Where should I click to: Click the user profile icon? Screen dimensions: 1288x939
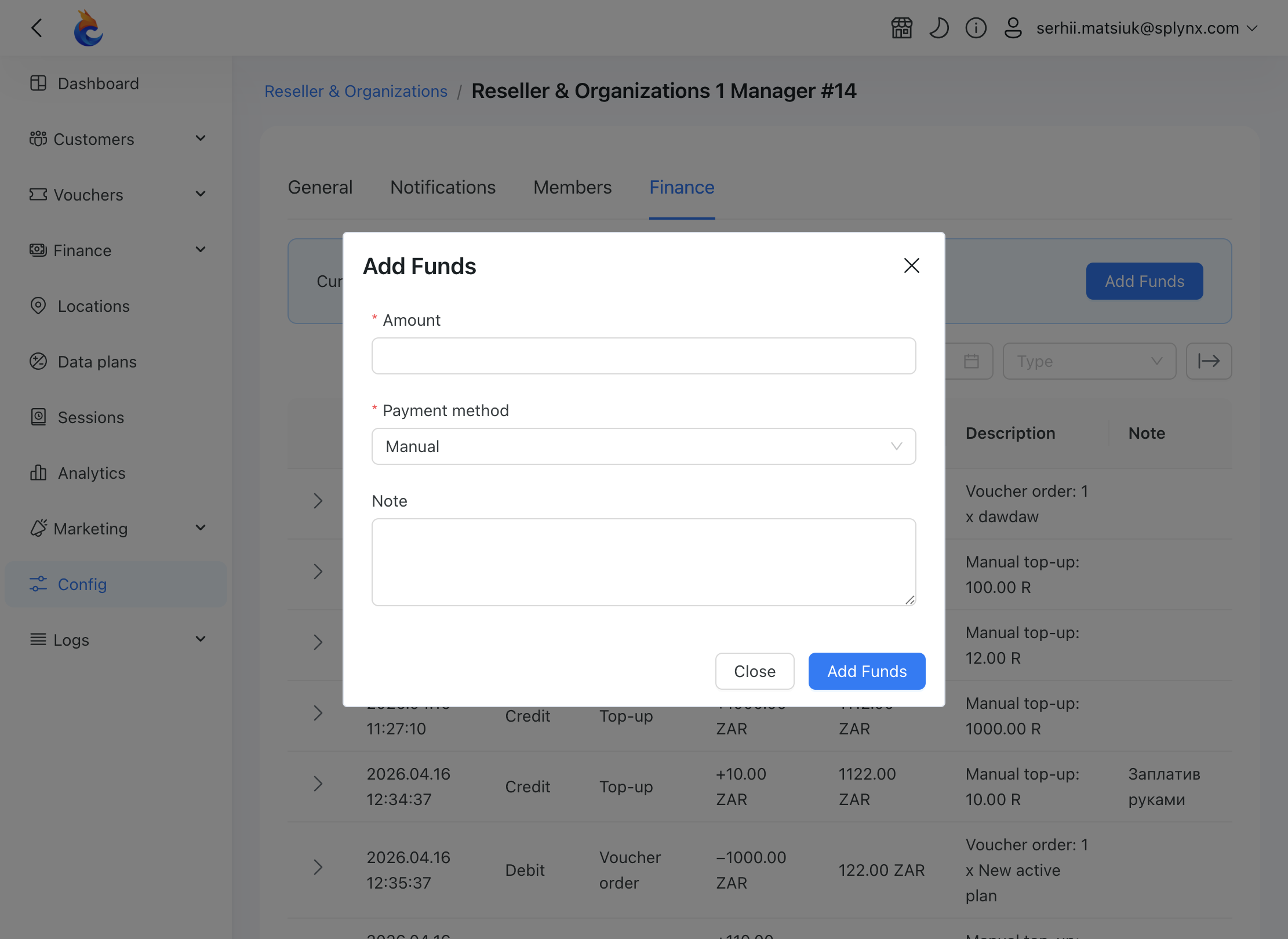[x=1013, y=28]
